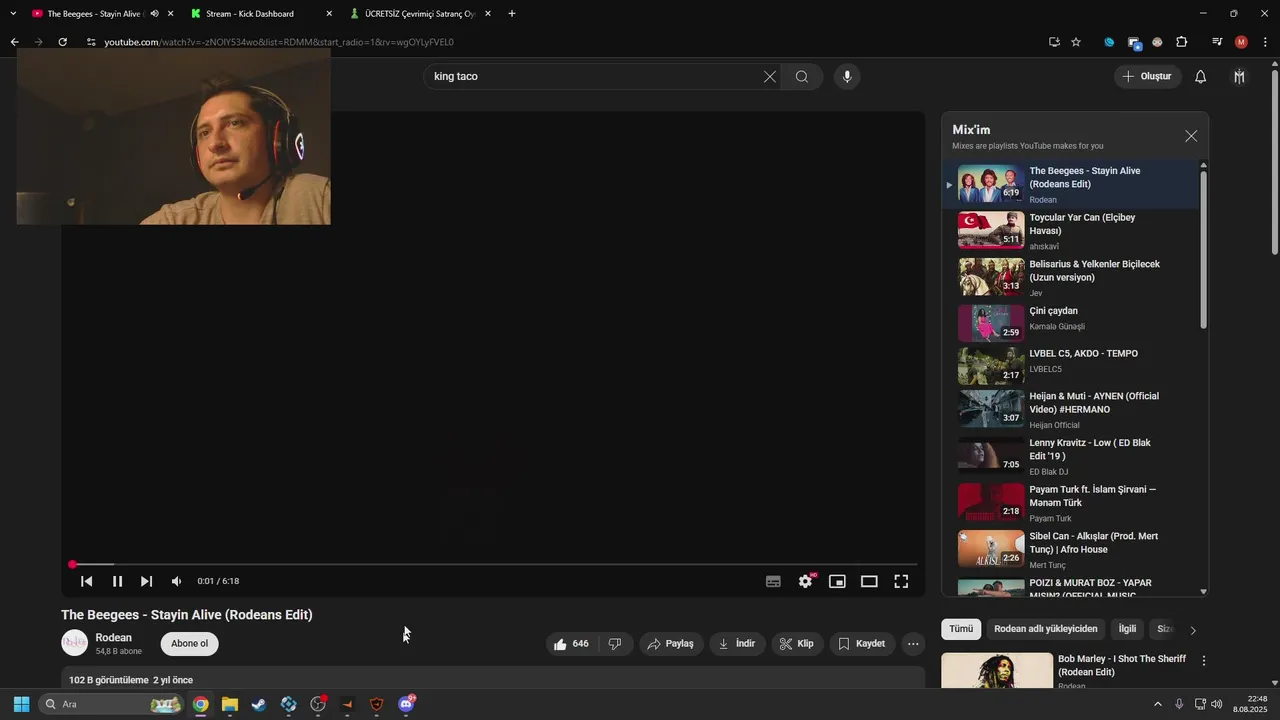Select Rodean adlı yükleyiciden filter chip
The width and height of the screenshot is (1280, 720).
pos(1046,629)
